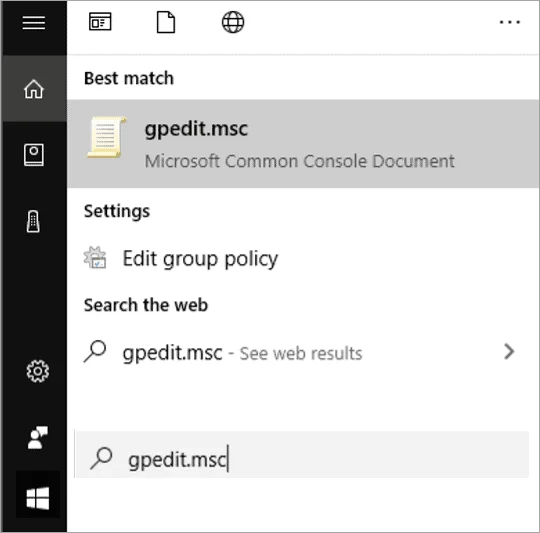Click the search box magnifier icon

coord(101,458)
